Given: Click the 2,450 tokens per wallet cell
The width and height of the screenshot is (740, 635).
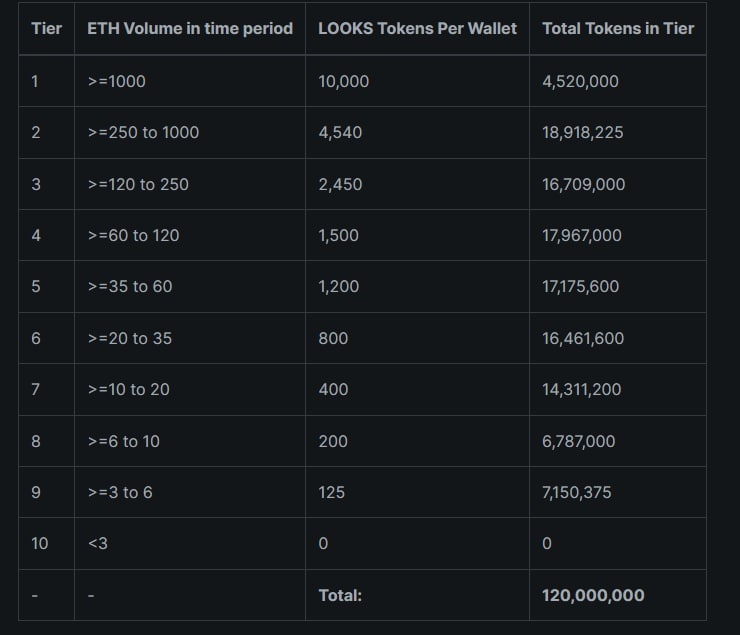Looking at the screenshot, I should pyautogui.click(x=417, y=184).
